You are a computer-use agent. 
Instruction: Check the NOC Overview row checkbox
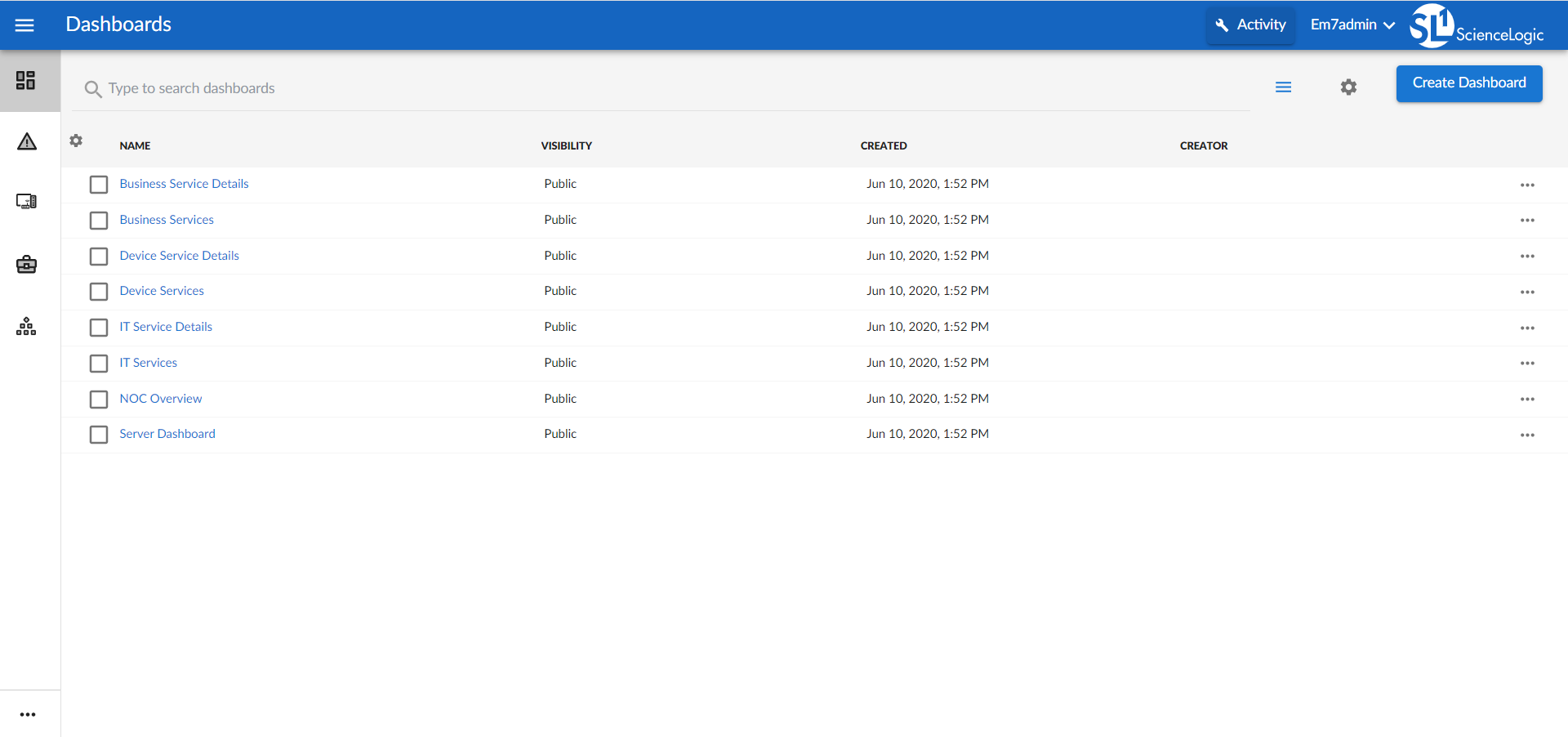click(99, 400)
